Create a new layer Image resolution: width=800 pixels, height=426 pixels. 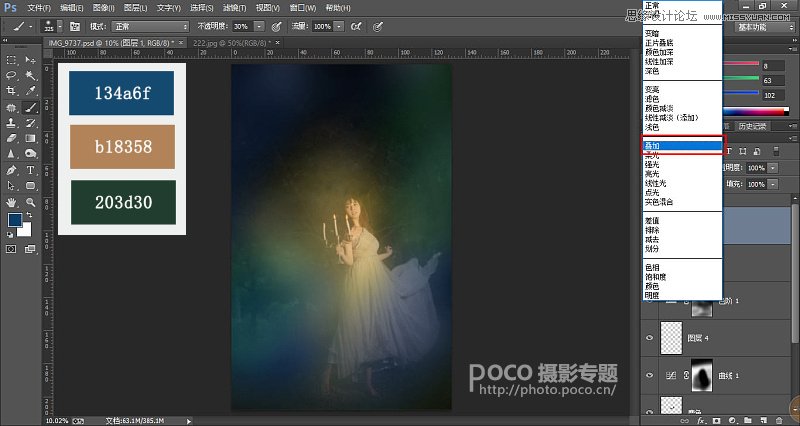point(763,420)
